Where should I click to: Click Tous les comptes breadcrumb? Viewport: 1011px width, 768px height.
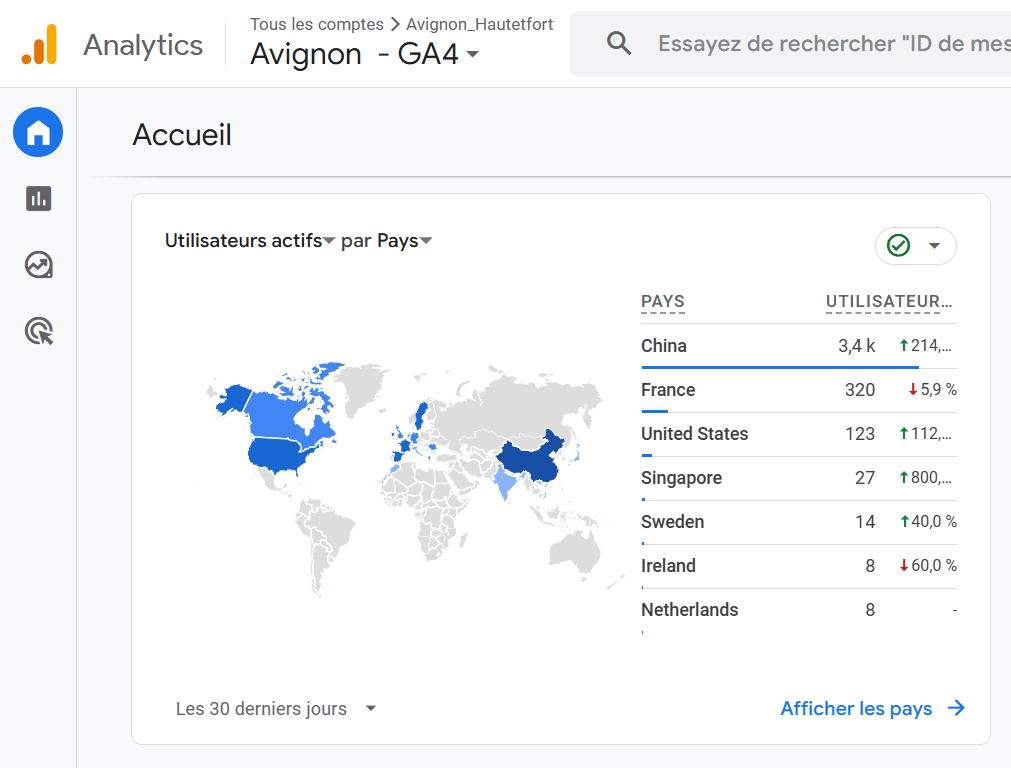pyautogui.click(x=316, y=24)
